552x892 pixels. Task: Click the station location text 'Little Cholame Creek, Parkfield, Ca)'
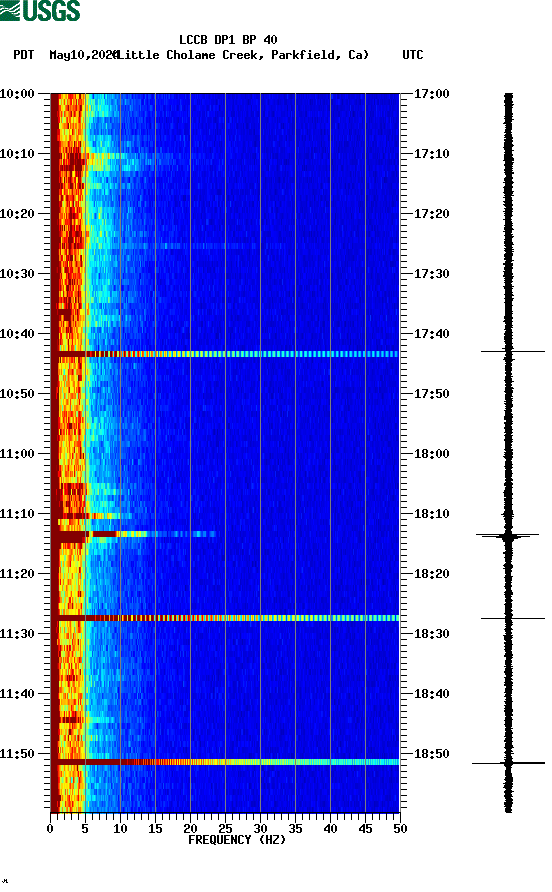[x=244, y=55]
